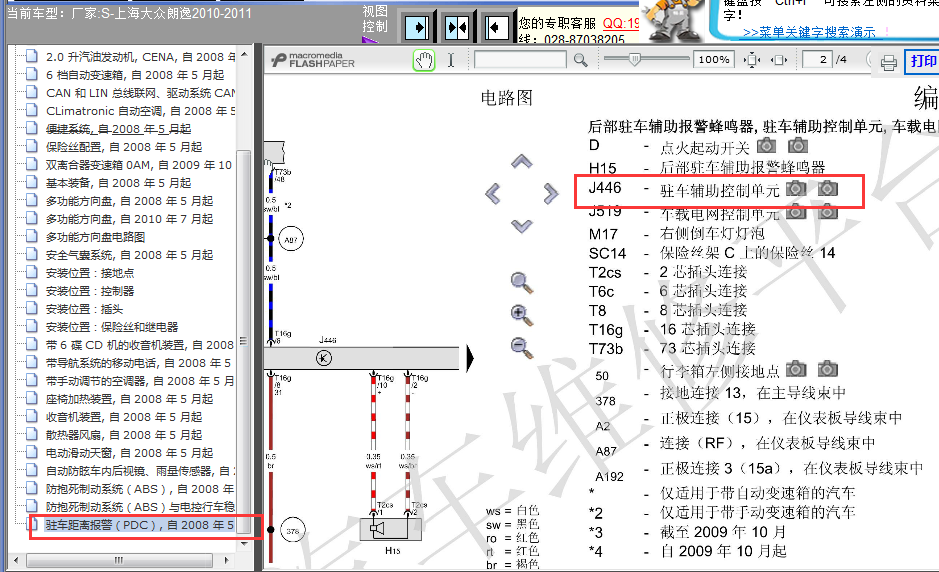Open 带 6 碟 CD 机的收音机装置 item
The image size is (939, 572).
coord(140,344)
